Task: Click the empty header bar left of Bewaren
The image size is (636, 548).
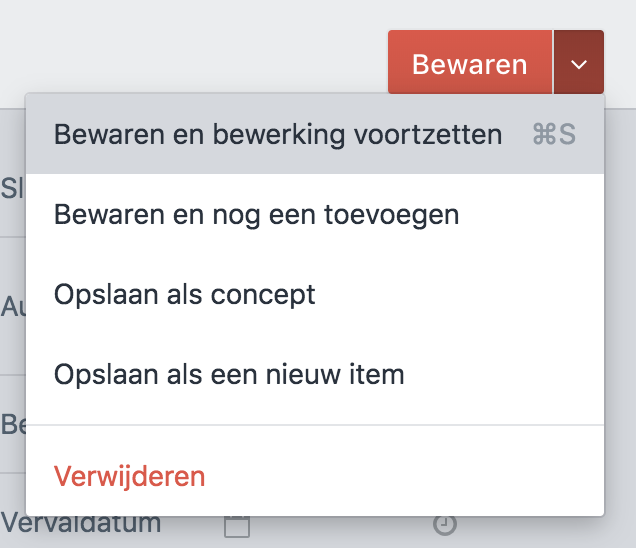Action: pos(194,54)
